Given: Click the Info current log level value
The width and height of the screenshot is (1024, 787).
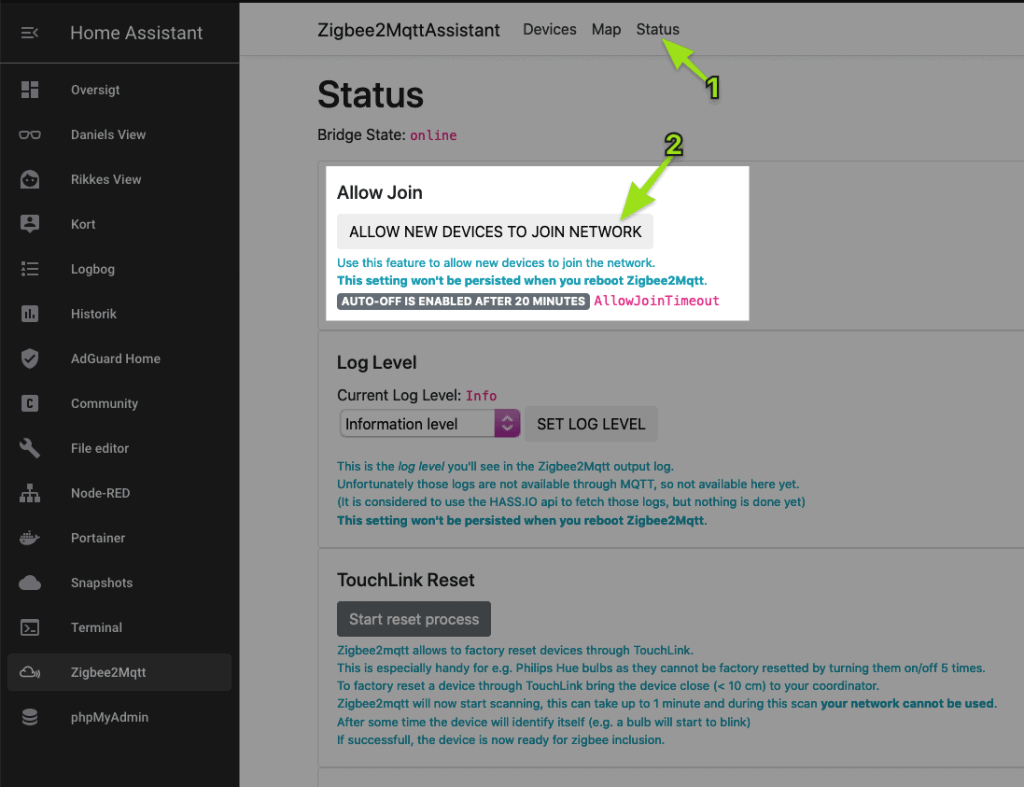Looking at the screenshot, I should 481,396.
